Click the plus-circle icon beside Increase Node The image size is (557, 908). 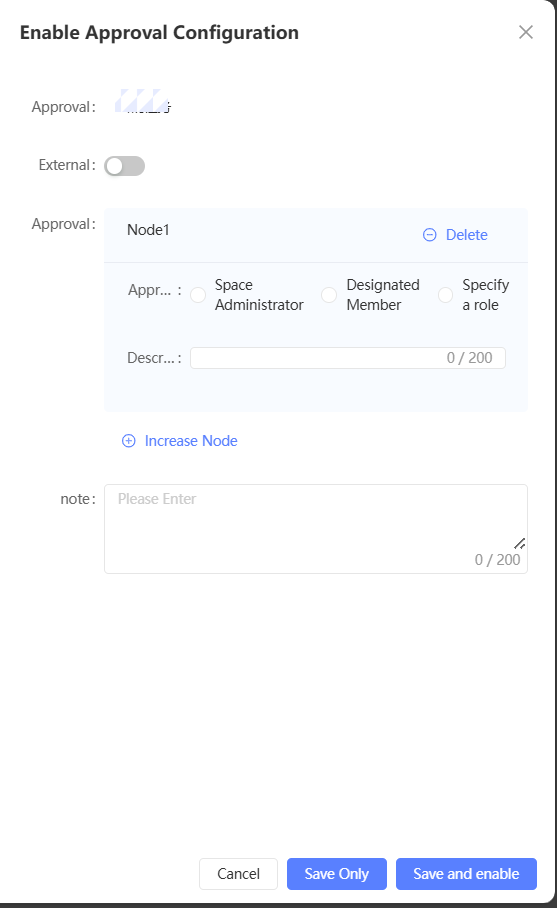click(129, 441)
